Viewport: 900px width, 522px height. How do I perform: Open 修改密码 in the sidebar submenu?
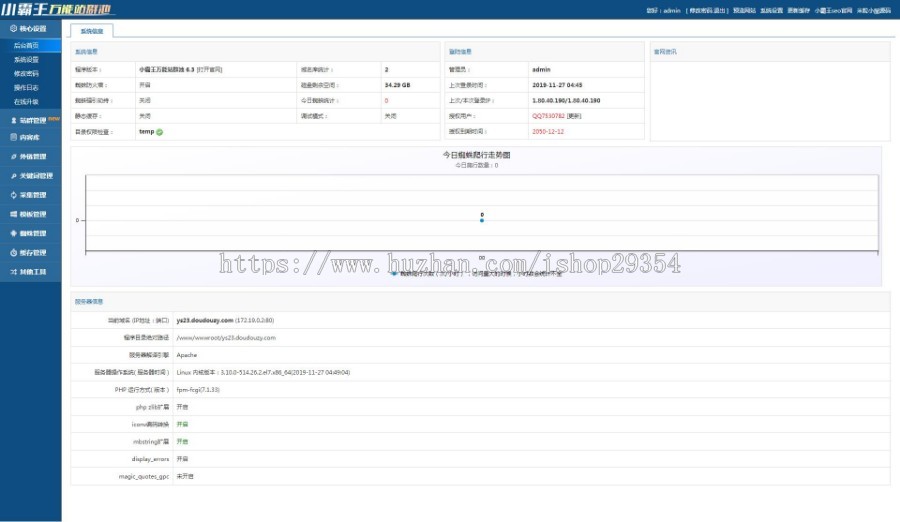(27, 73)
